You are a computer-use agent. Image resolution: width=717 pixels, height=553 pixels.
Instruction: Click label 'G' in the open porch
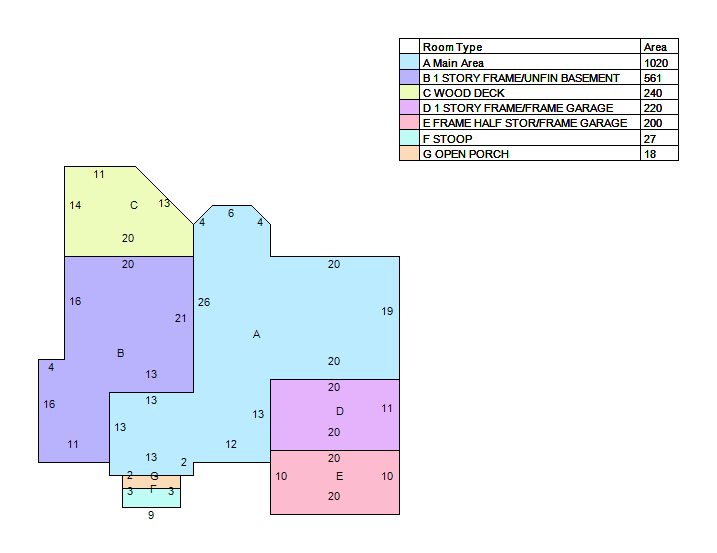[154, 476]
